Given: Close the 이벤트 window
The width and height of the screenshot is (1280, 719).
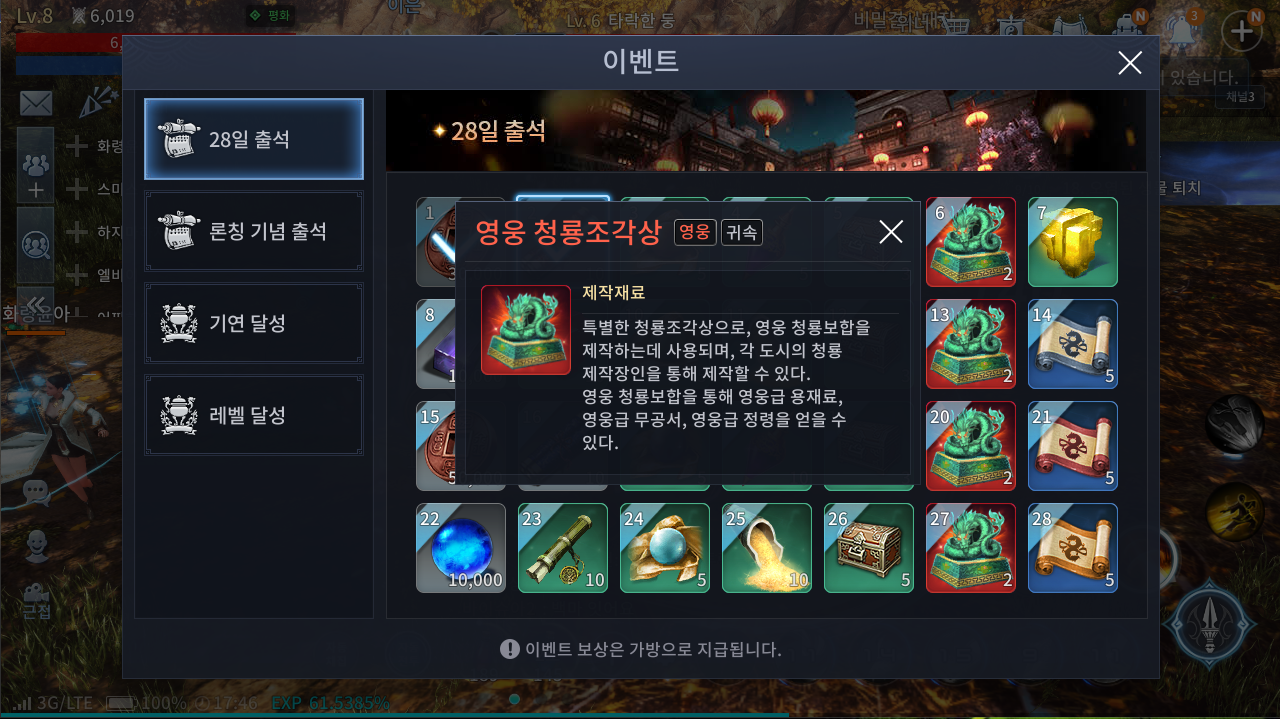Looking at the screenshot, I should (x=1130, y=63).
